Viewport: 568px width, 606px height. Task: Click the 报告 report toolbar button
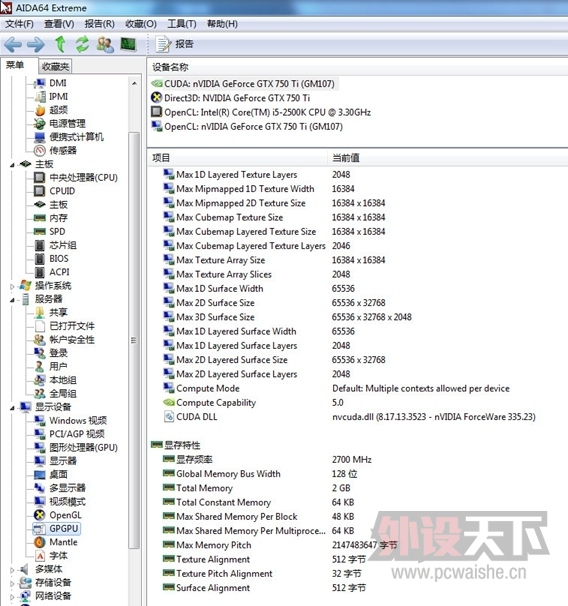pos(174,44)
